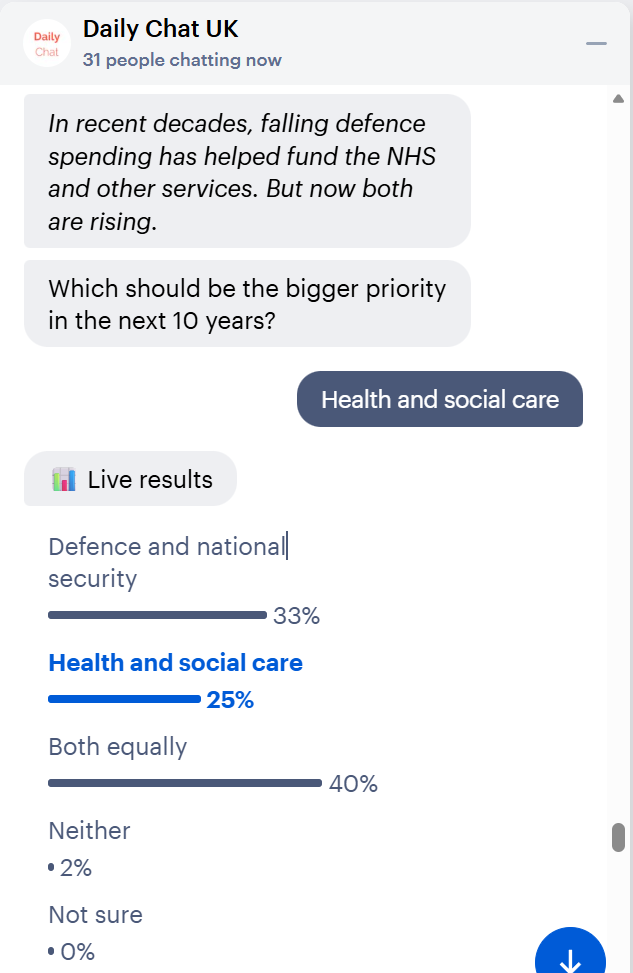Click the Daily Chat UK title
The image size is (633, 973).
pyautogui.click(x=160, y=29)
